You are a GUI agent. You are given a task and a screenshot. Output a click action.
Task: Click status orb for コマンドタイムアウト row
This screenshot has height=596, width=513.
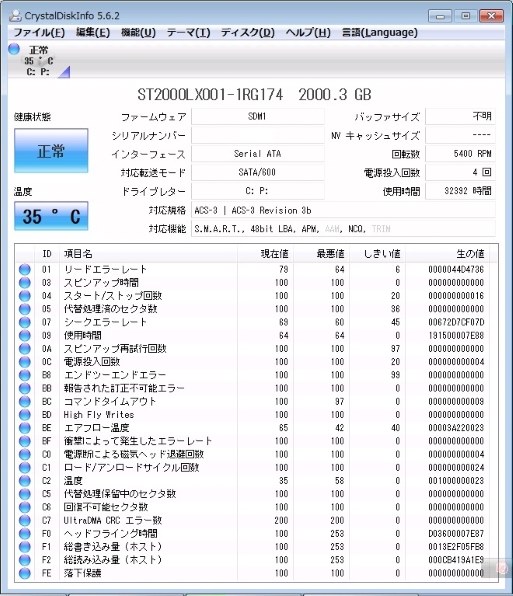(25, 401)
